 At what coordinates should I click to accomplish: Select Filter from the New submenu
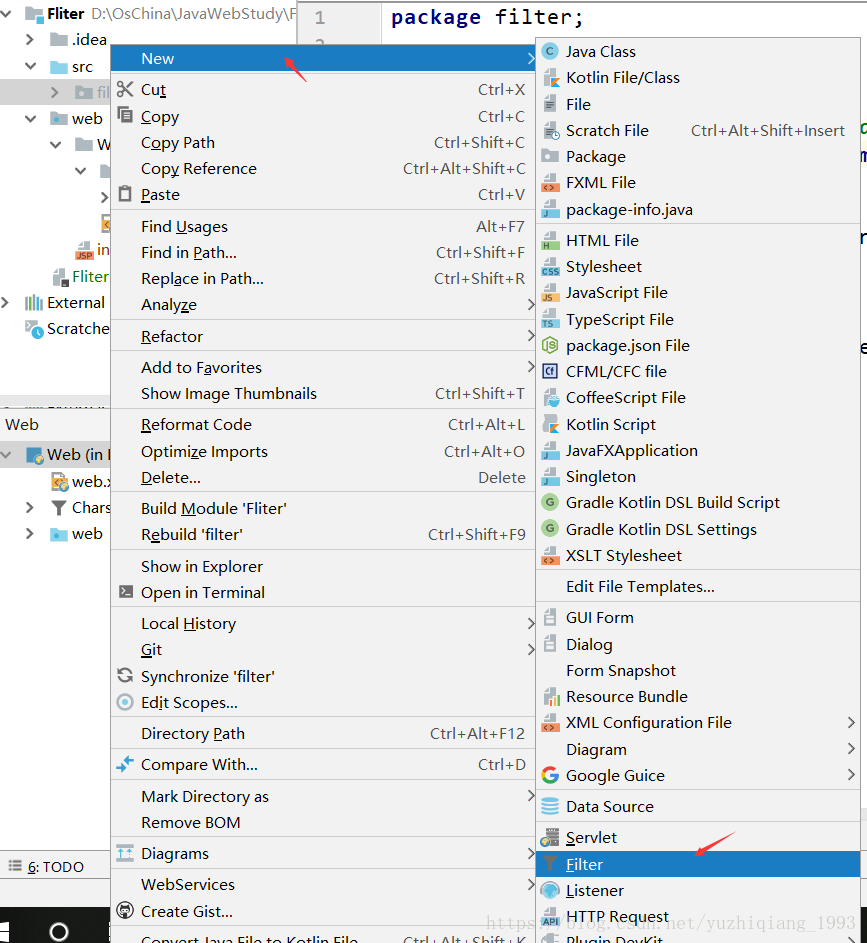pos(585,865)
